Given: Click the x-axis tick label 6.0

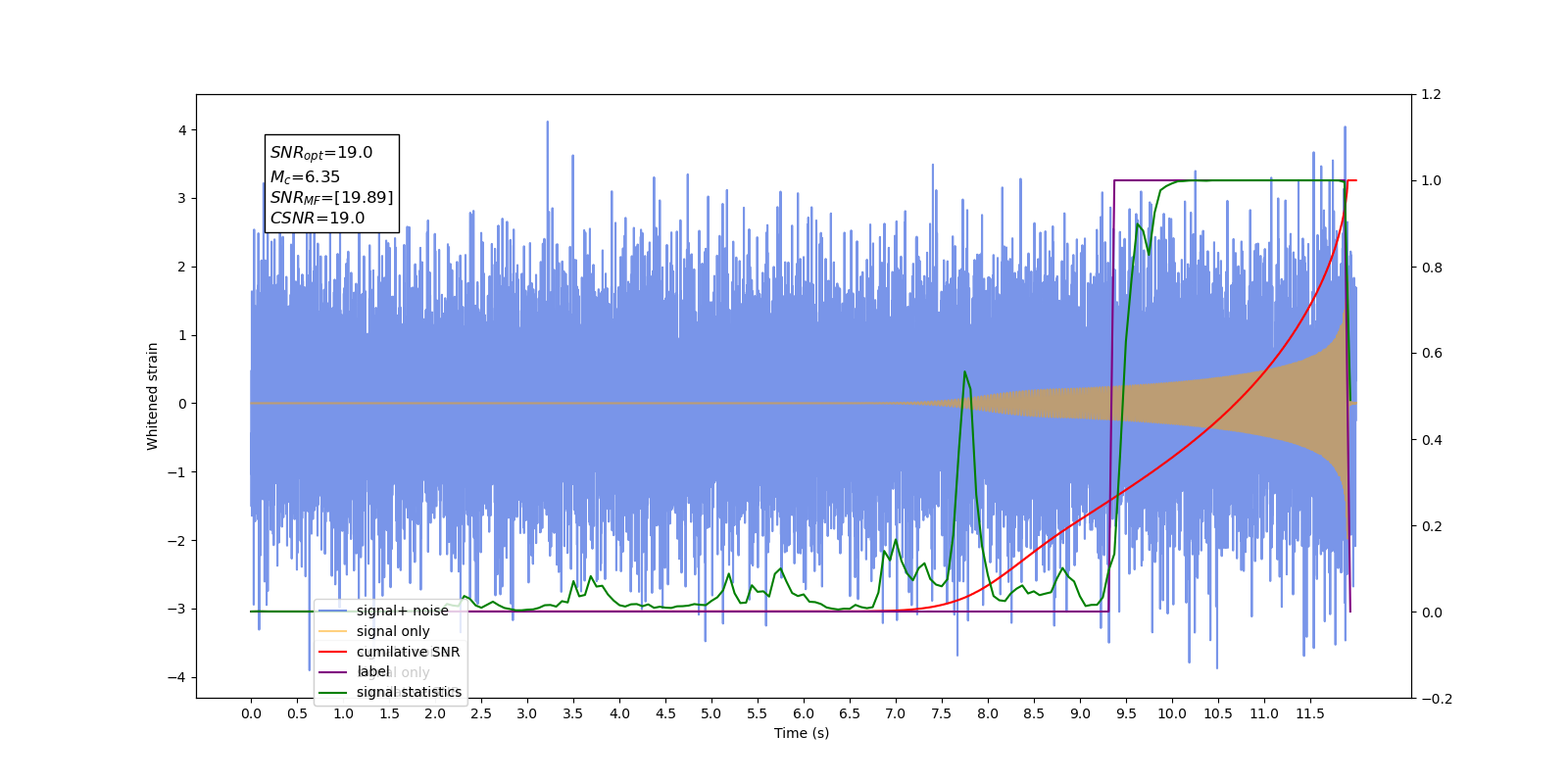Looking at the screenshot, I should point(804,713).
